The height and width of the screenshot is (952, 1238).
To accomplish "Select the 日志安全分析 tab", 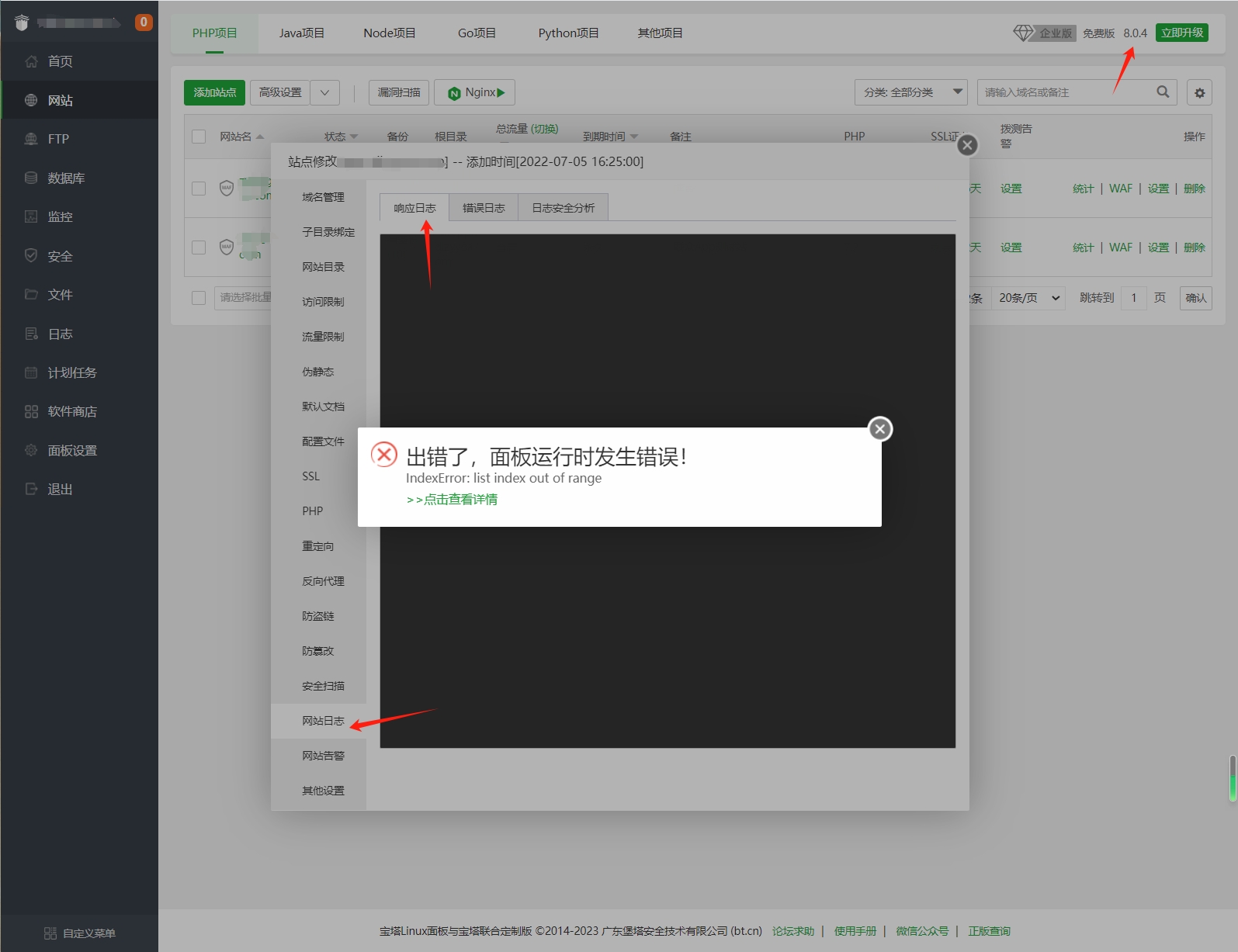I will tap(563, 208).
